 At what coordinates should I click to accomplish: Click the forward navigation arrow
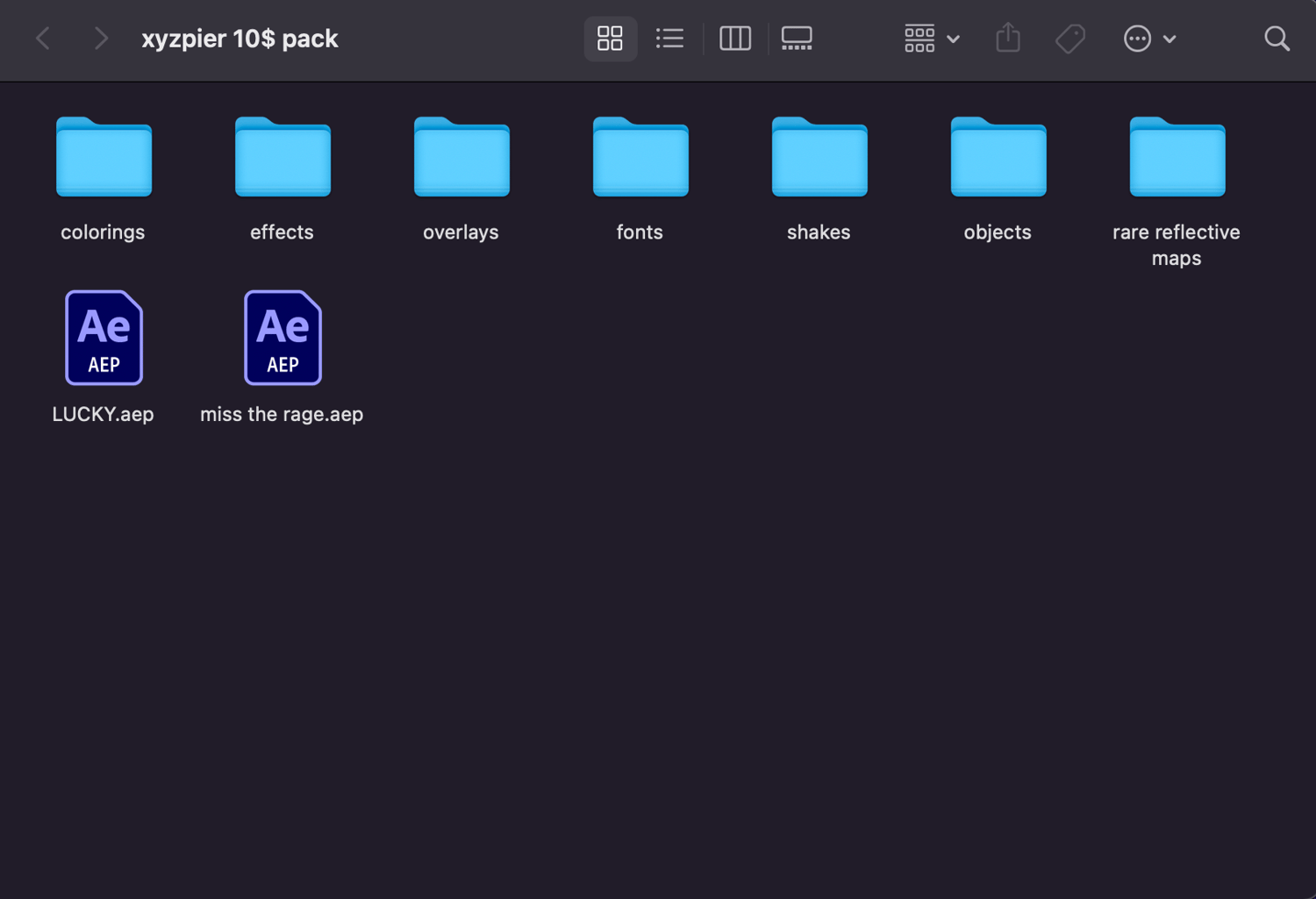(101, 39)
